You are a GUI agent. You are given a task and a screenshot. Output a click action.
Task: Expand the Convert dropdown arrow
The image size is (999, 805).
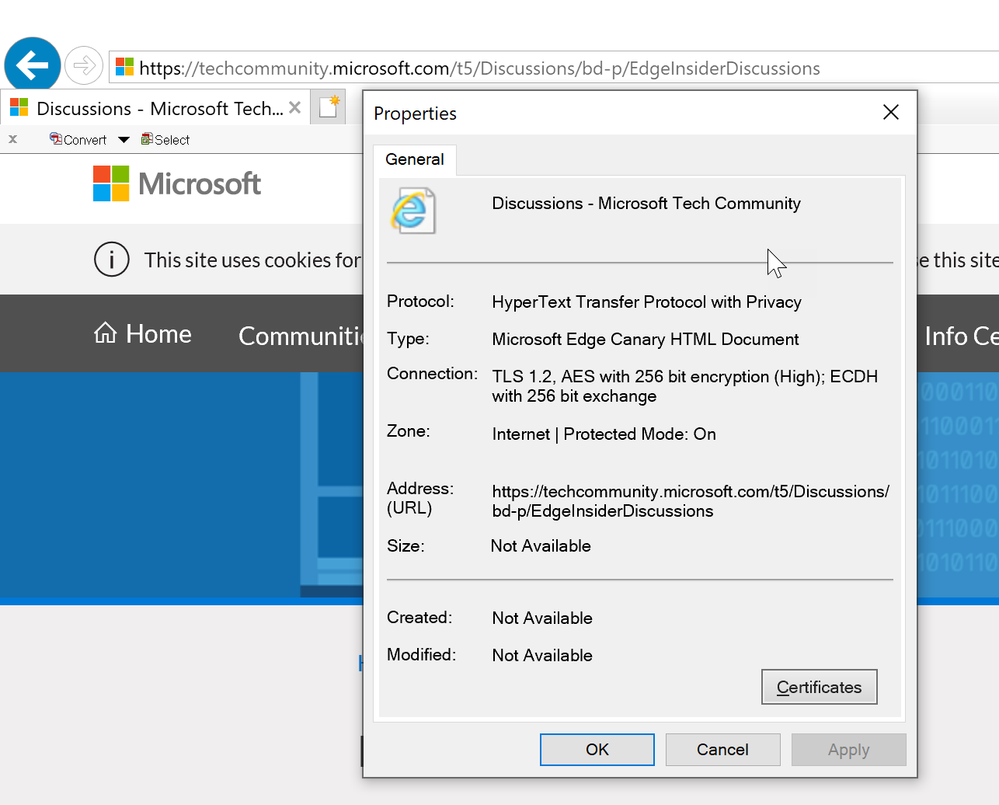tap(124, 139)
